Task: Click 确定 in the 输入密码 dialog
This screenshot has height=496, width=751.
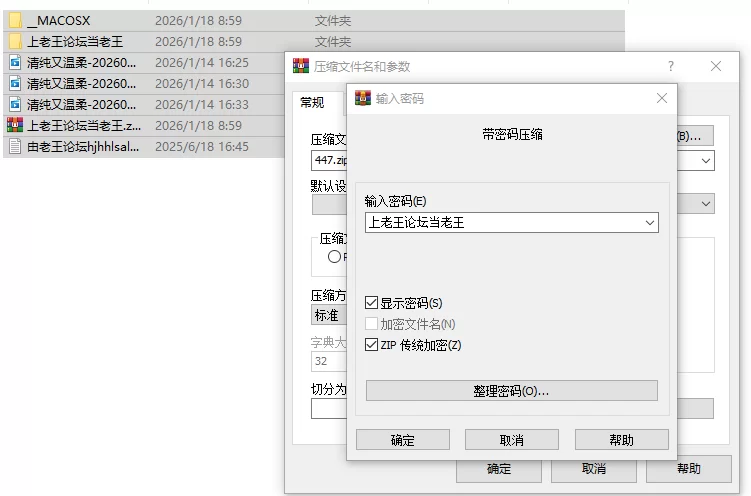Action: (x=403, y=440)
